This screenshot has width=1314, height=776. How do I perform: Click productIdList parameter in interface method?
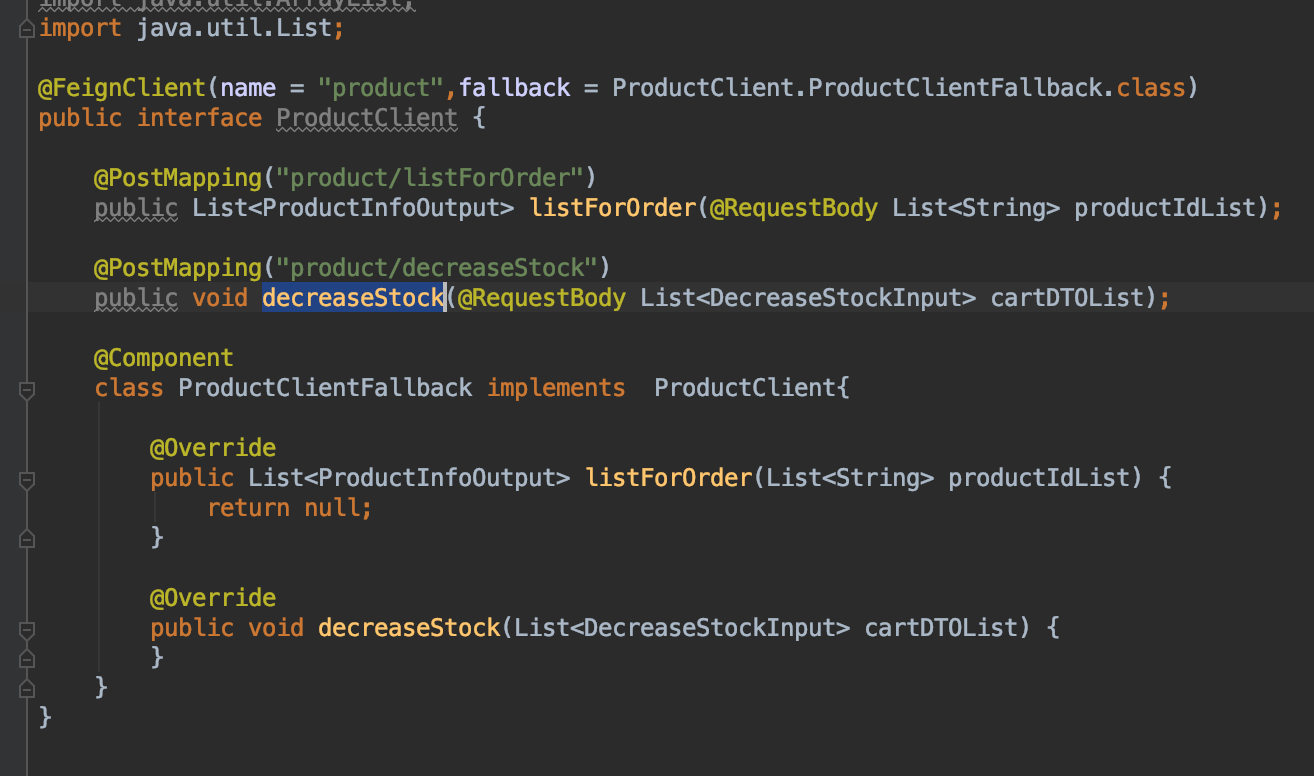pyautogui.click(x=1164, y=208)
